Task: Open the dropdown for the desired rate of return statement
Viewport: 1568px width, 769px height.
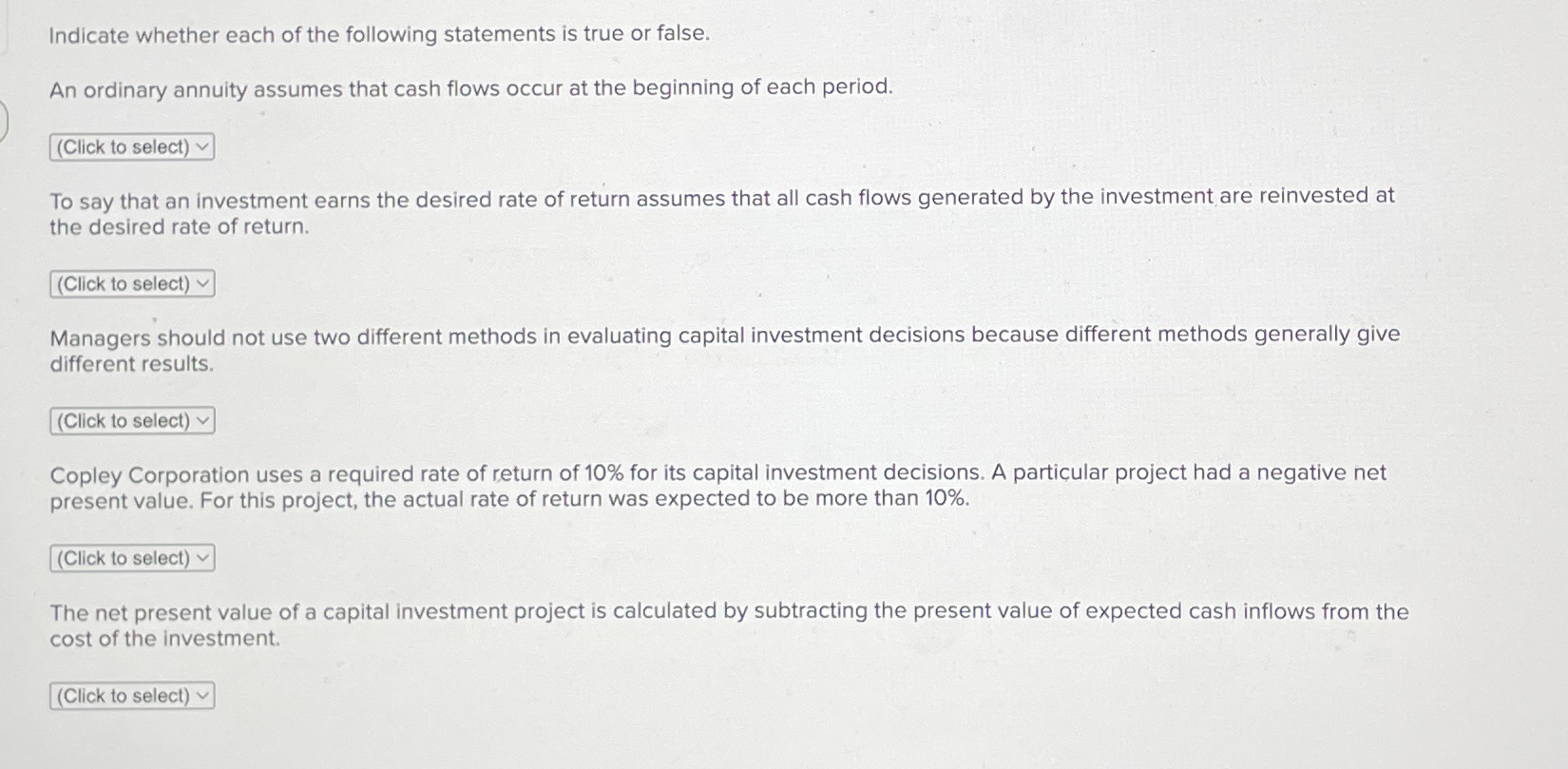Action: [x=130, y=283]
